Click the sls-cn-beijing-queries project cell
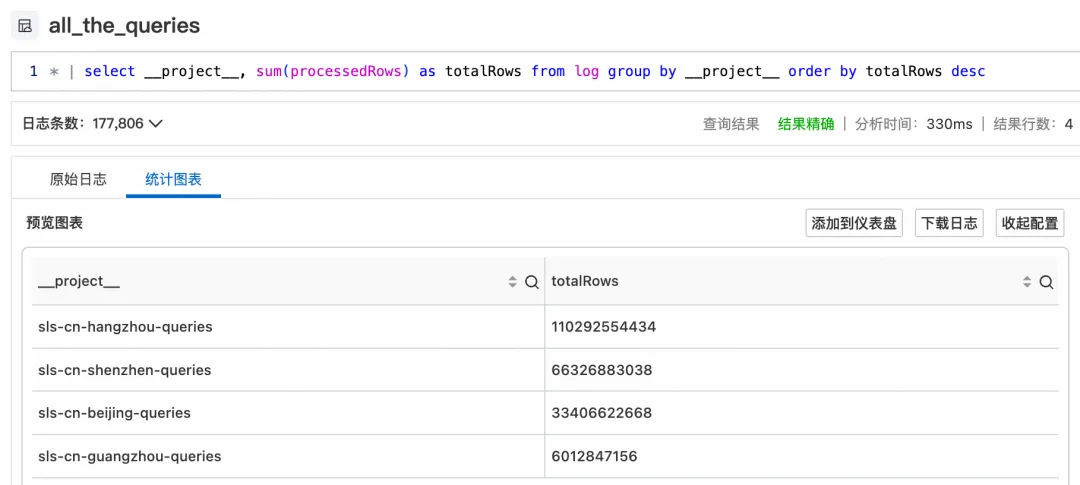The width and height of the screenshot is (1080, 485). tap(114, 413)
